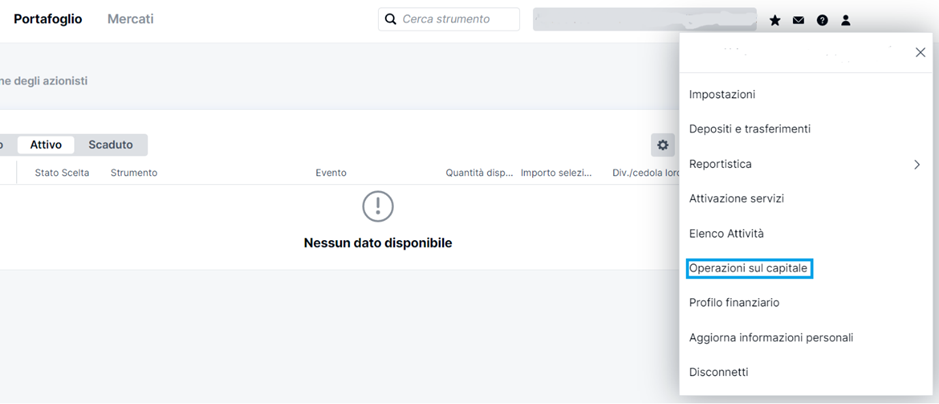This screenshot has width=939, height=404.
Task: Click the Cerca strumento search field
Action: [x=458, y=19]
